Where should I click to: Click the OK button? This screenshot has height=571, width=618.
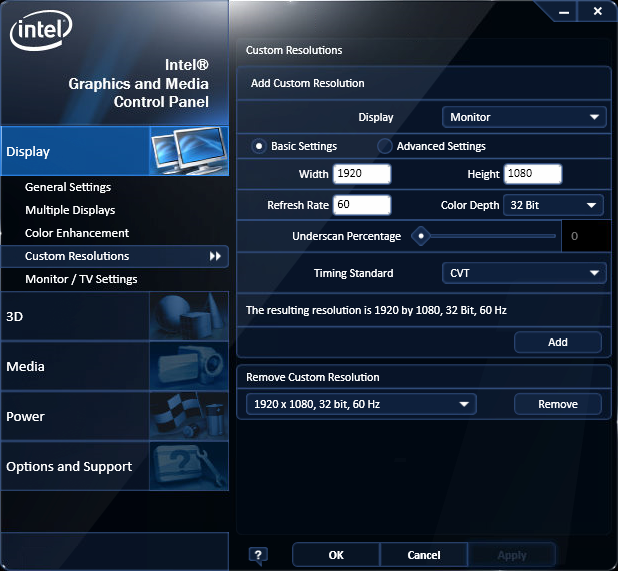[336, 555]
